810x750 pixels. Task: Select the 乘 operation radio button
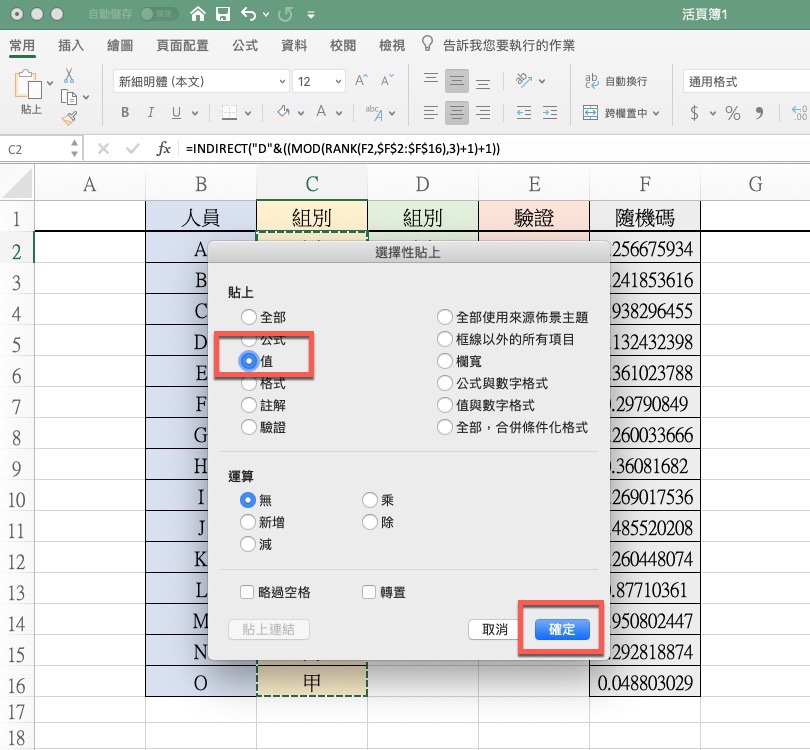coord(369,499)
